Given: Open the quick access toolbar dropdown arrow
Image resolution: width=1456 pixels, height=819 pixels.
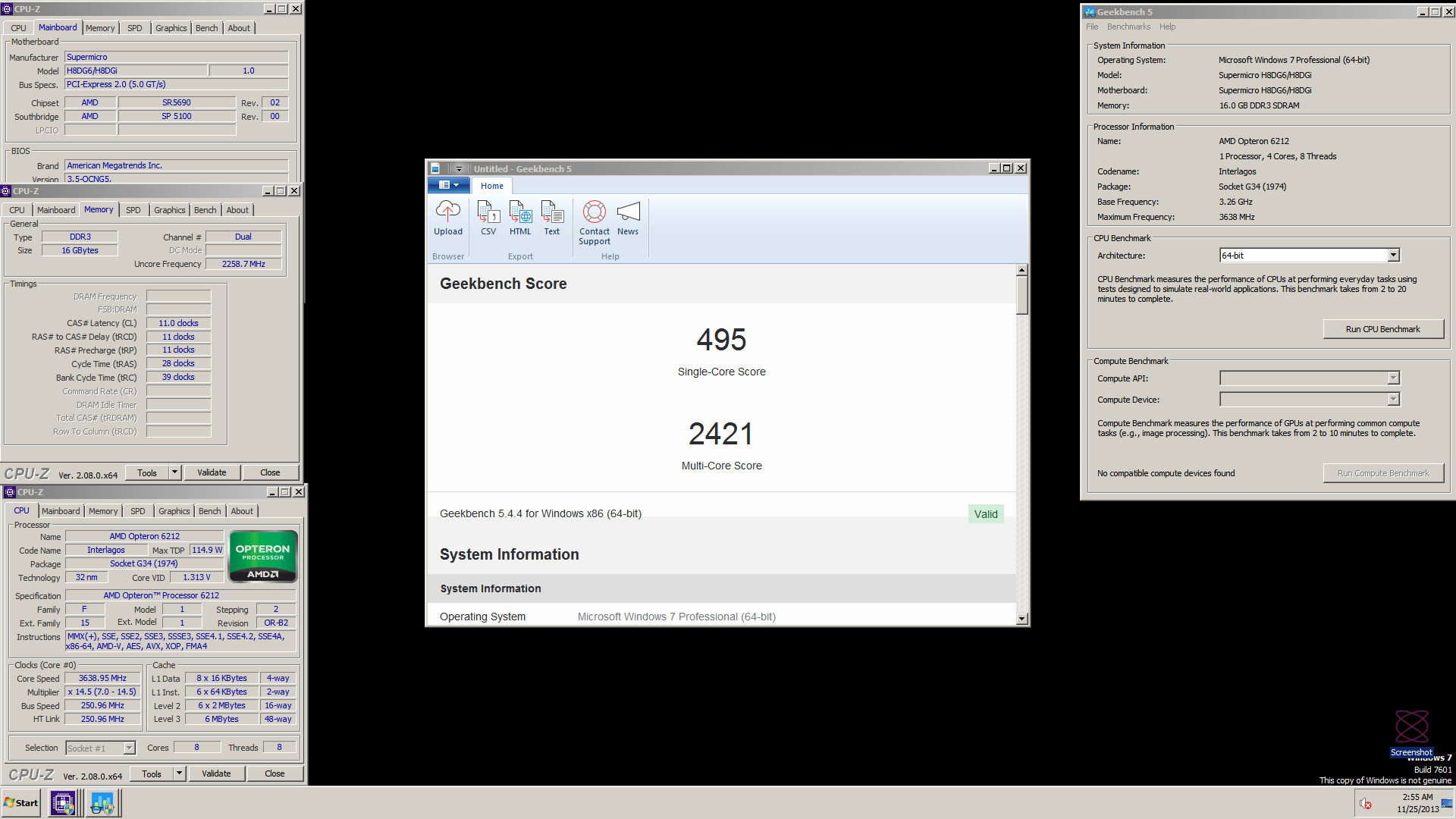Looking at the screenshot, I should pyautogui.click(x=458, y=168).
